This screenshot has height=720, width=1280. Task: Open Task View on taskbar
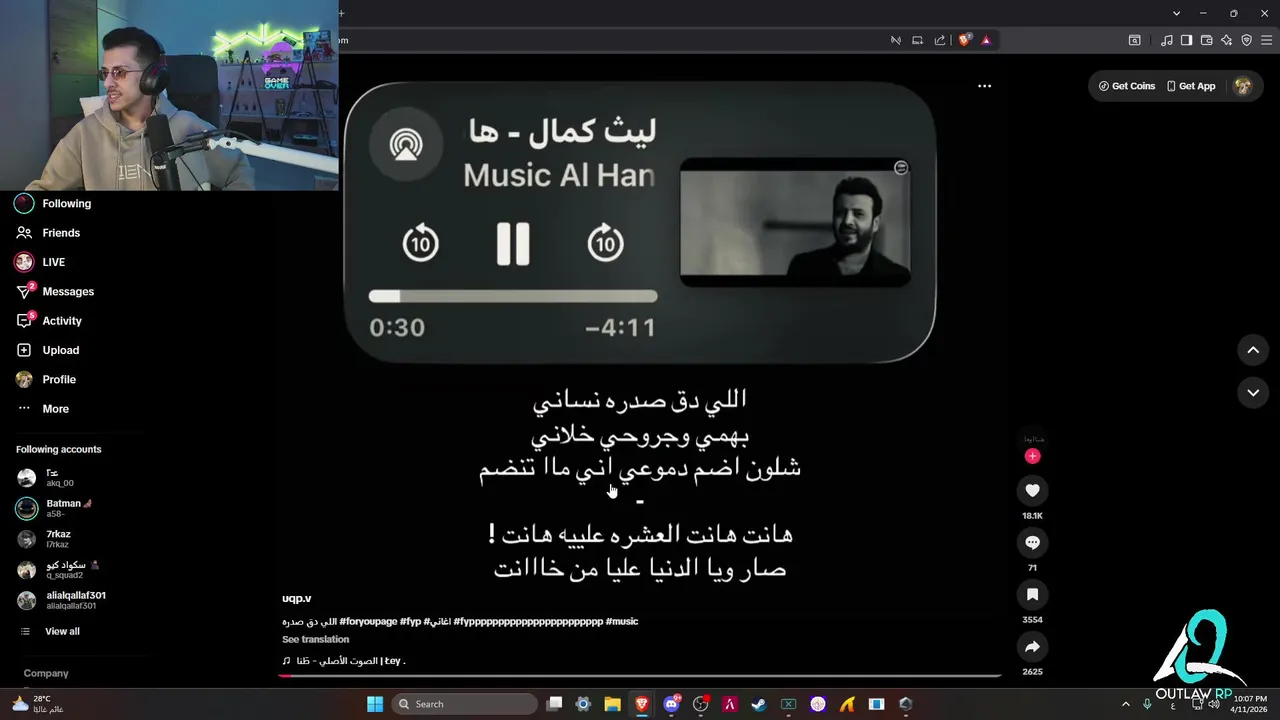coord(554,704)
